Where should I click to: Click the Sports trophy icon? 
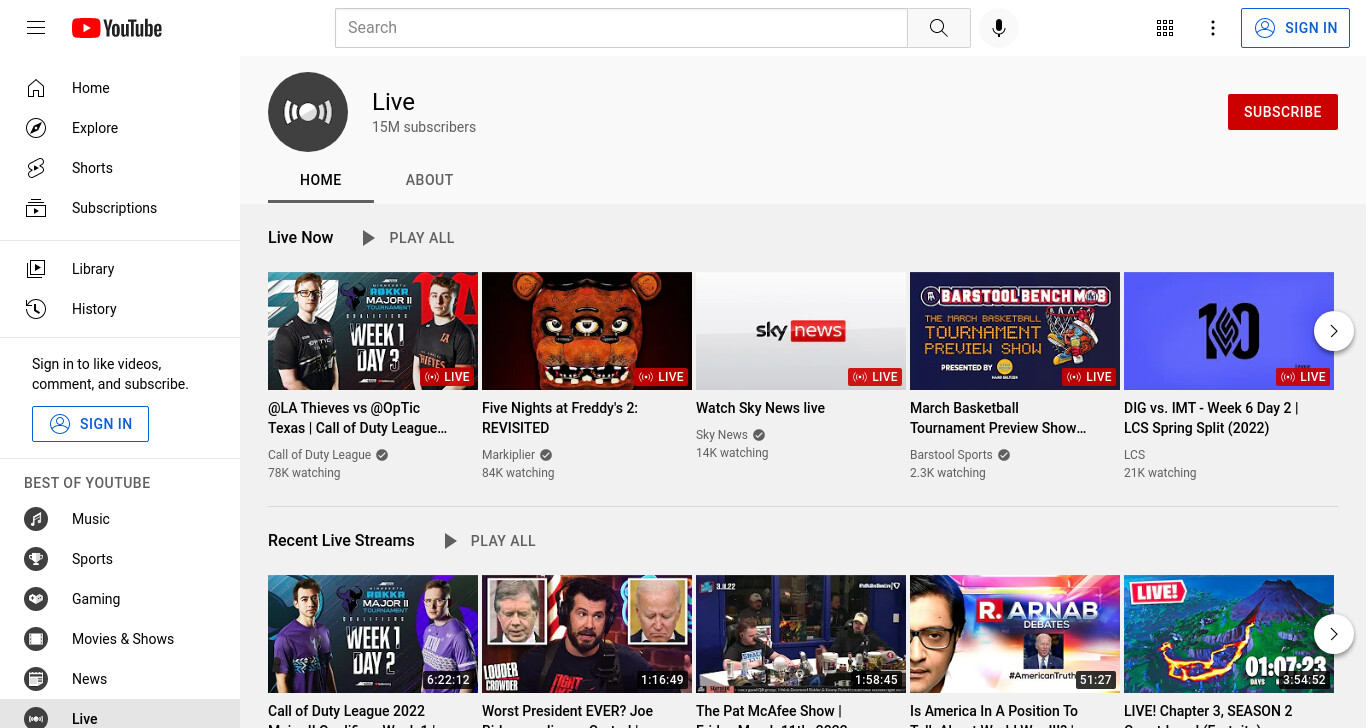point(36,559)
